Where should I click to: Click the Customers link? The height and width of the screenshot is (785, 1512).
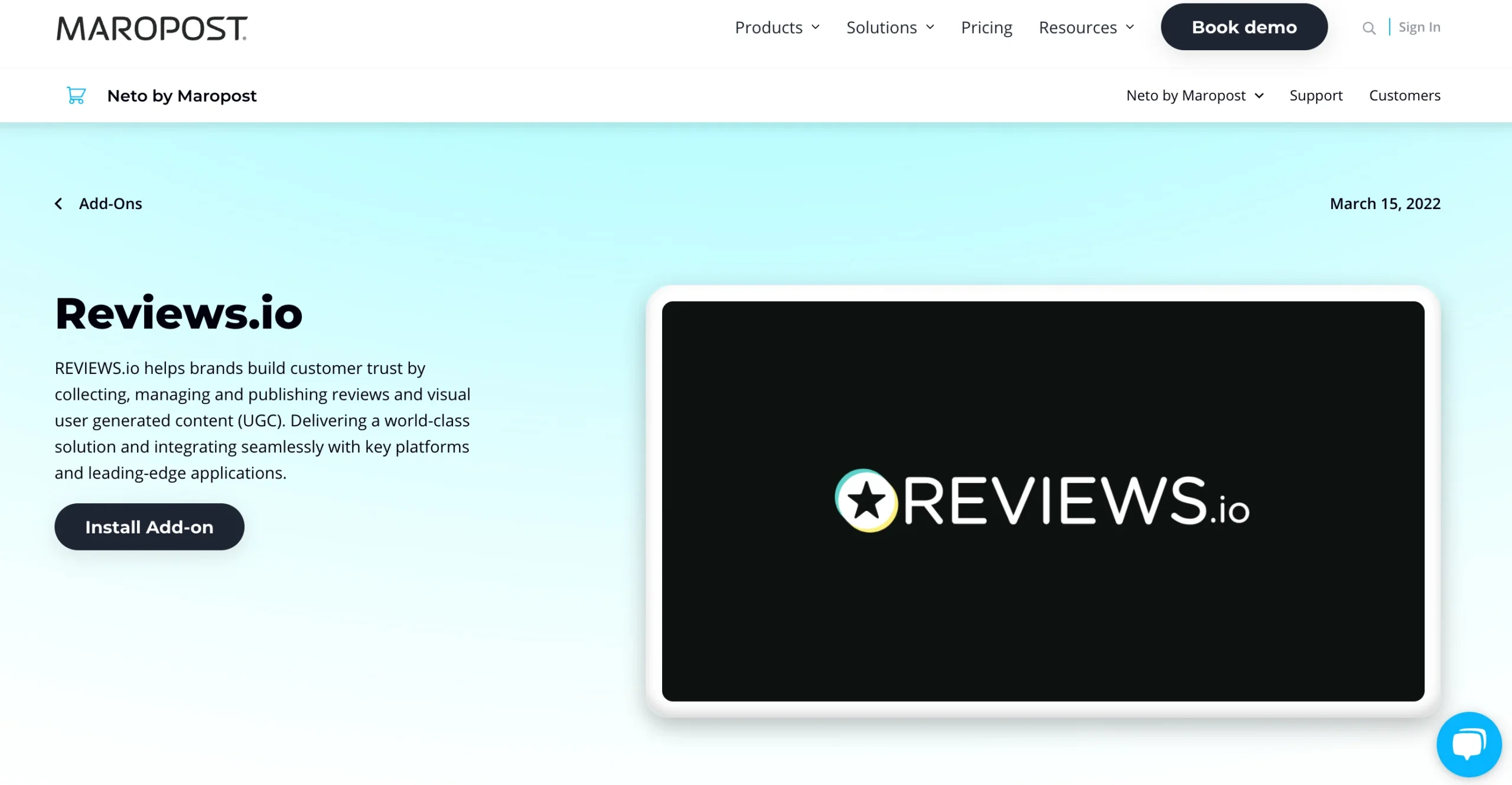coord(1405,95)
